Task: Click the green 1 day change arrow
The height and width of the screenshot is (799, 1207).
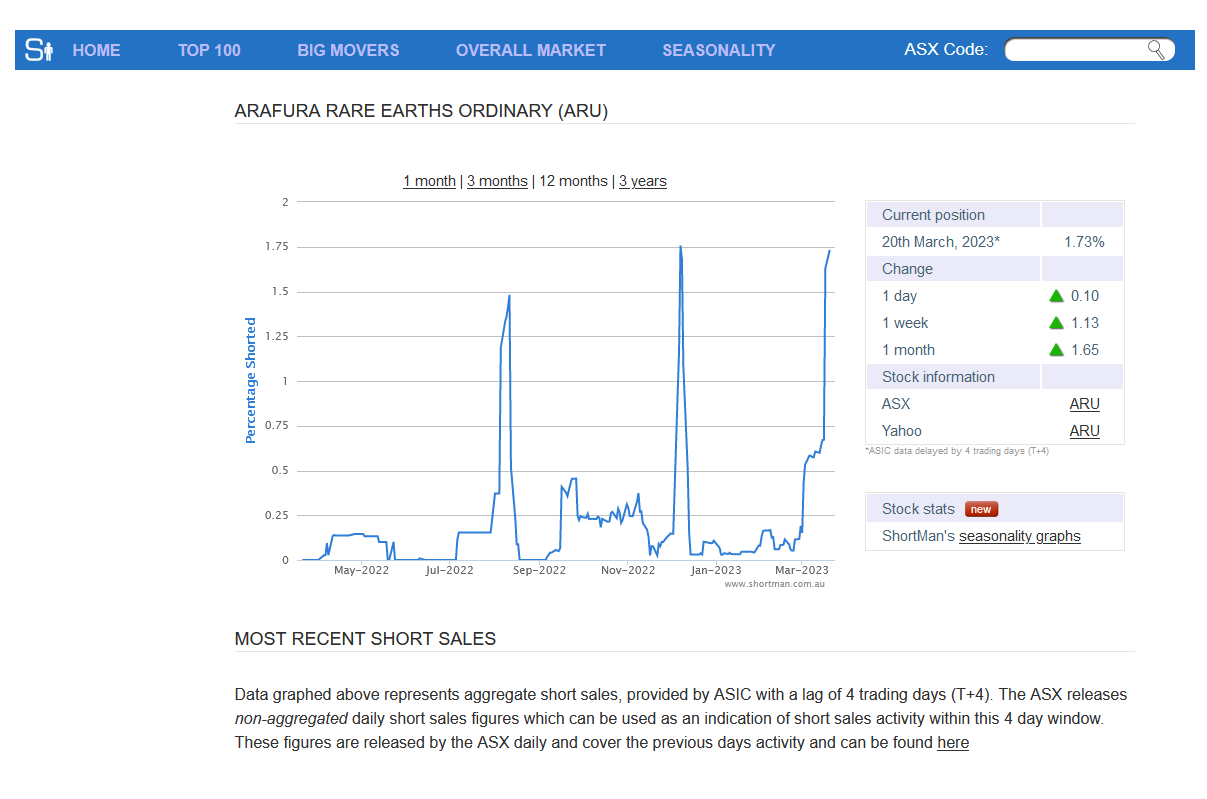Action: (1055, 296)
